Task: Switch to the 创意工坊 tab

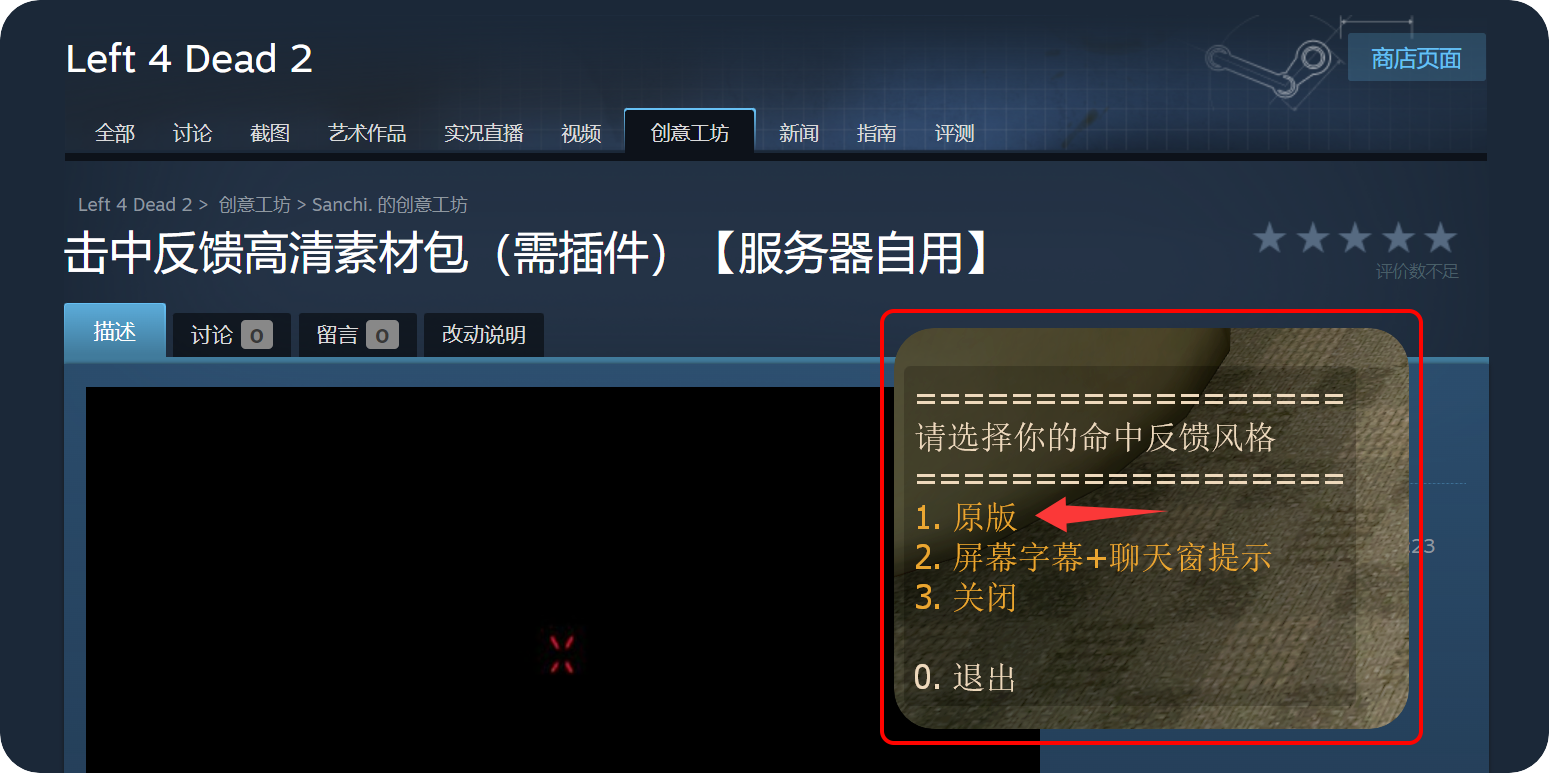Action: (x=690, y=133)
